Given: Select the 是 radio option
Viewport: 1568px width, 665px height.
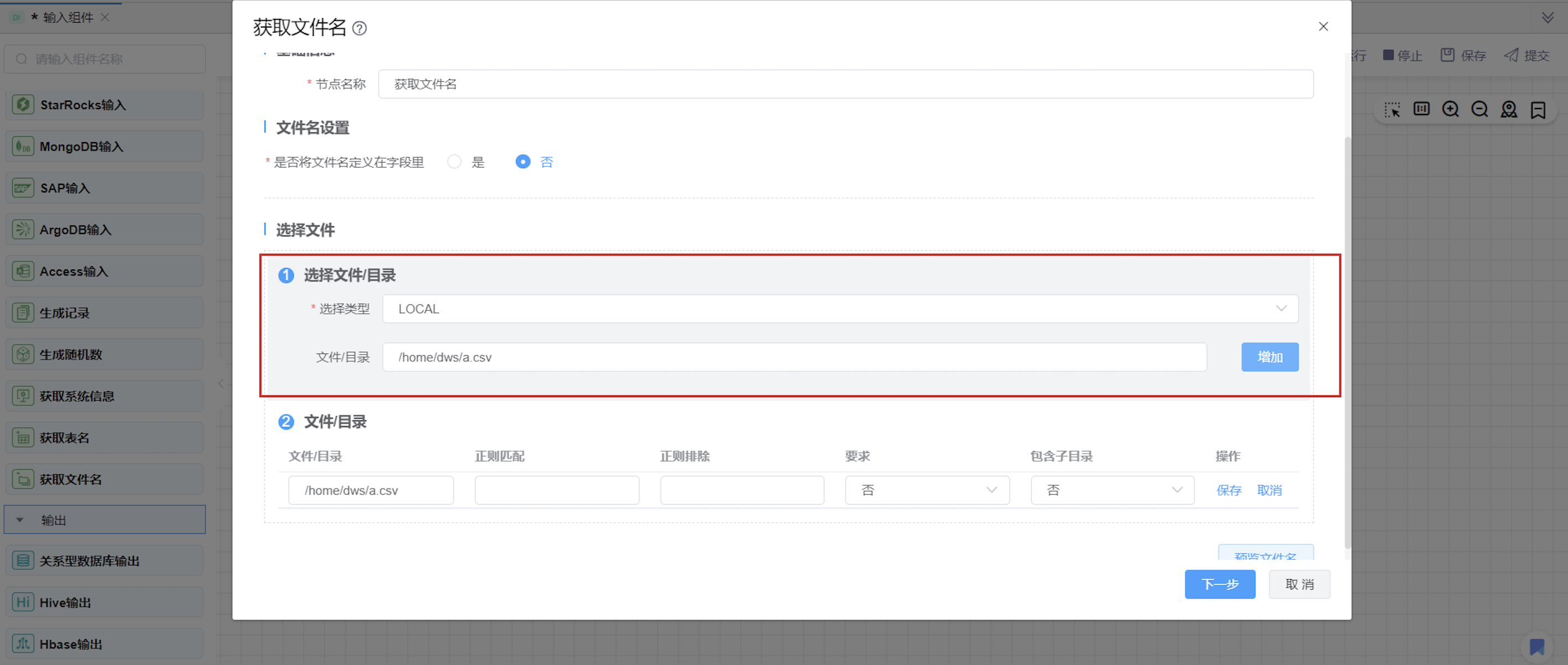Looking at the screenshot, I should pyautogui.click(x=454, y=162).
